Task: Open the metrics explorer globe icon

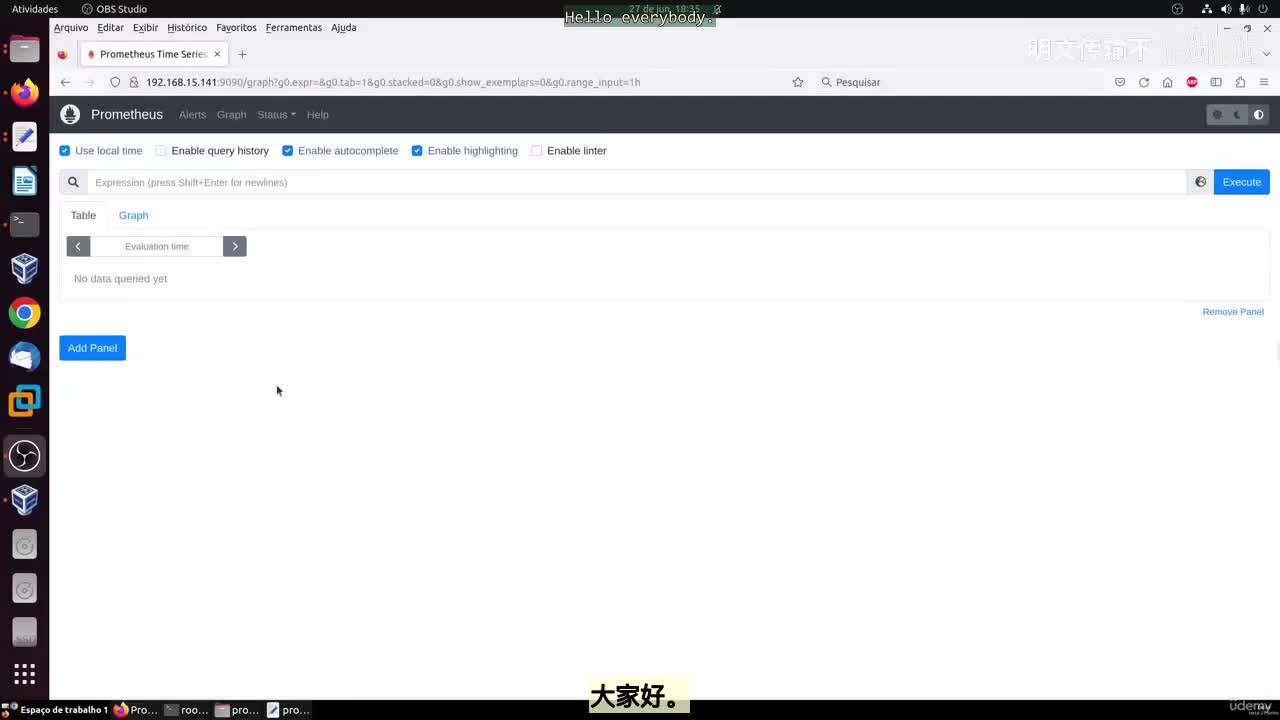Action: (1200, 182)
